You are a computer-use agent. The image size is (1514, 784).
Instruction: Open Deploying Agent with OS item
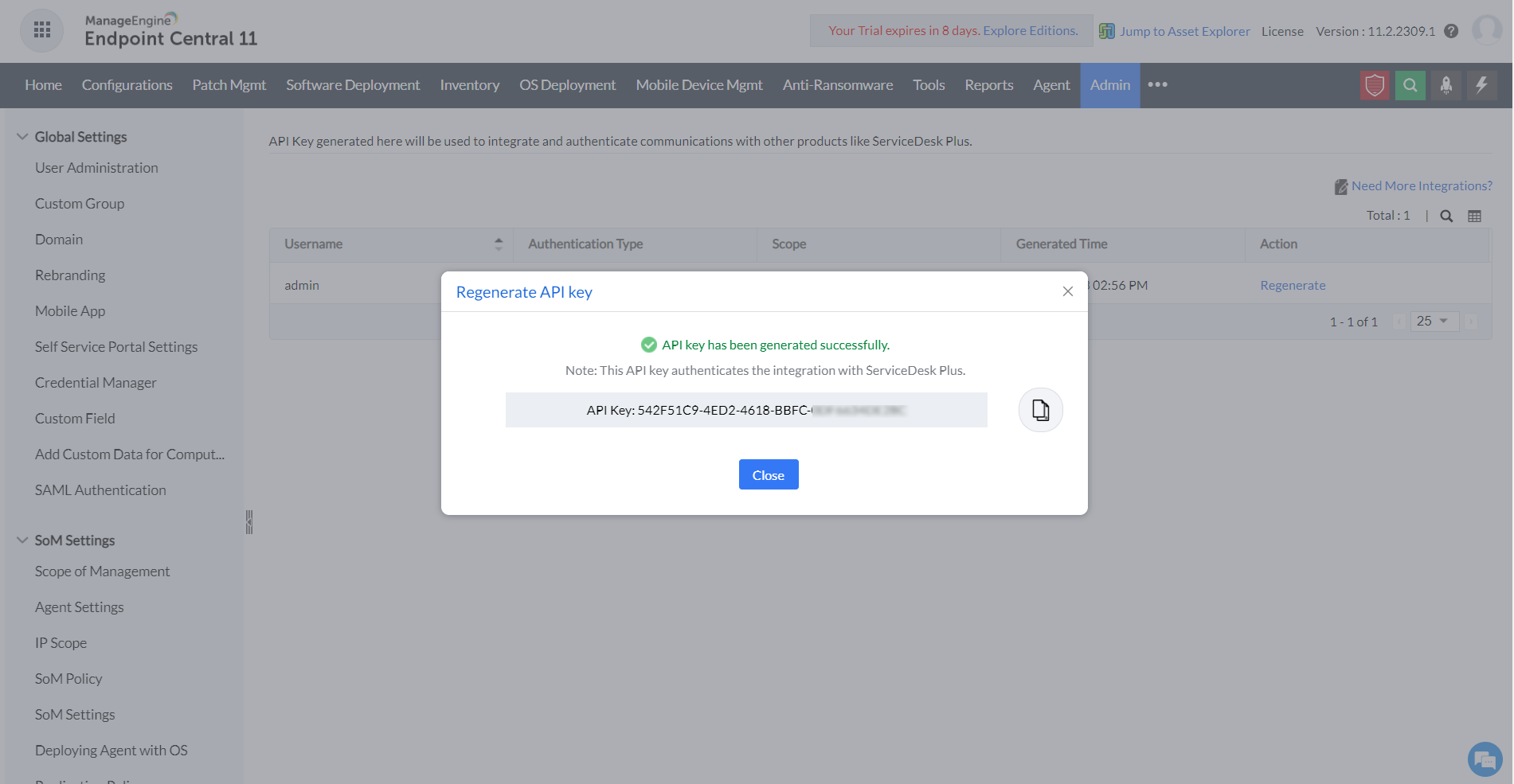[x=111, y=751]
